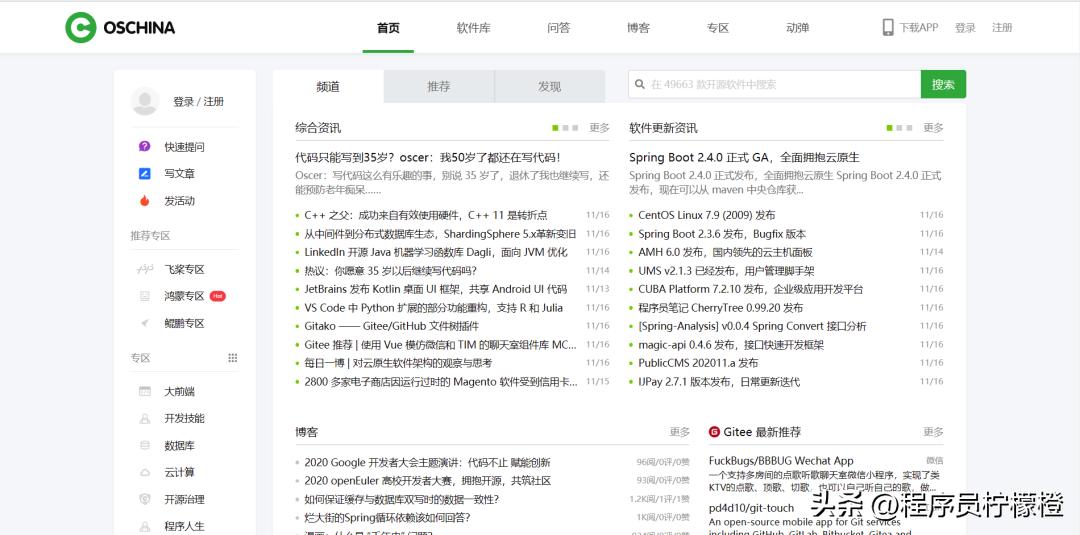The height and width of the screenshot is (535, 1080).
Task: Click the 程序人生 sidebar icon
Action: [145, 526]
